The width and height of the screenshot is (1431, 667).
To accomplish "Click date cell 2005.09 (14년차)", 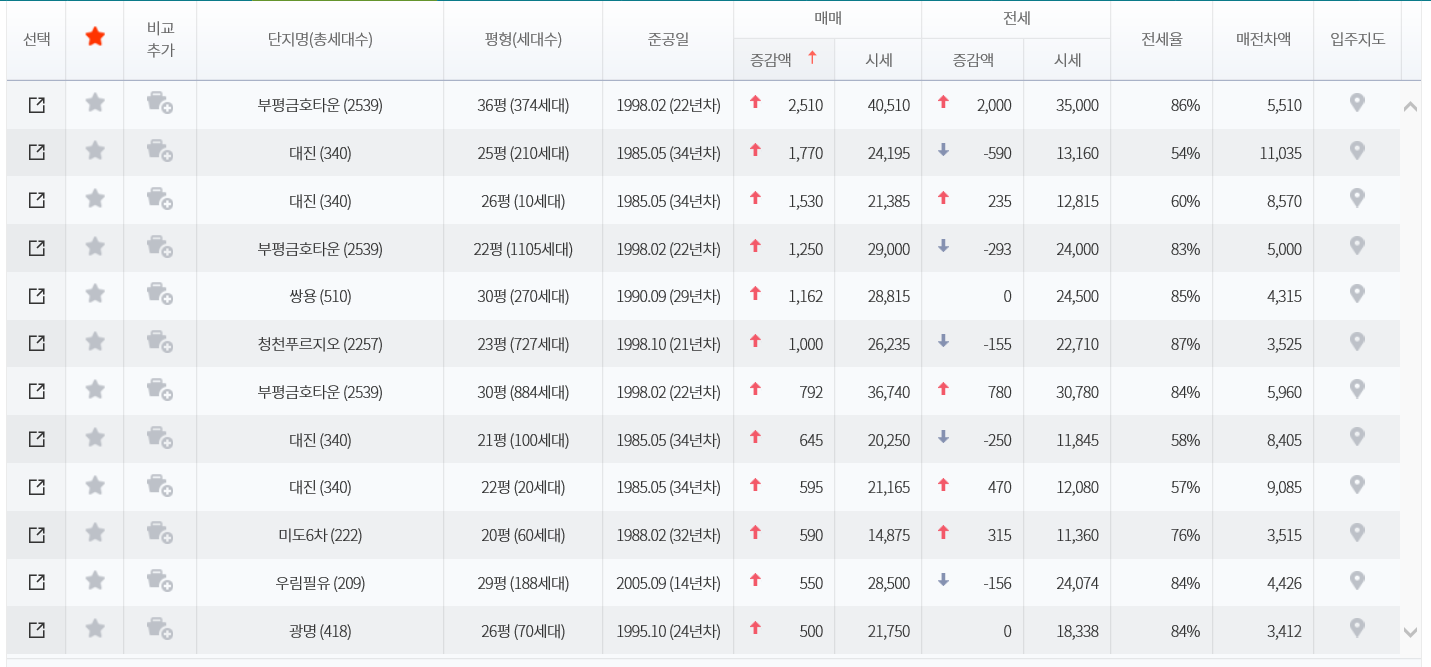I will pos(668,583).
